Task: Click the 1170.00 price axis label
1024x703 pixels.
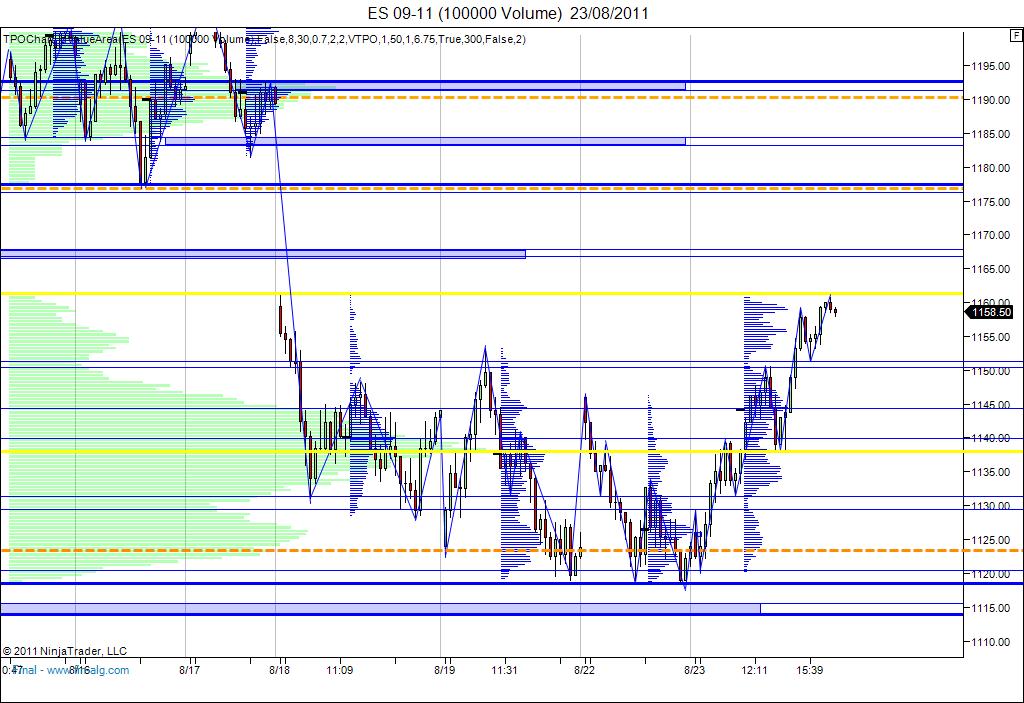Action: [991, 235]
